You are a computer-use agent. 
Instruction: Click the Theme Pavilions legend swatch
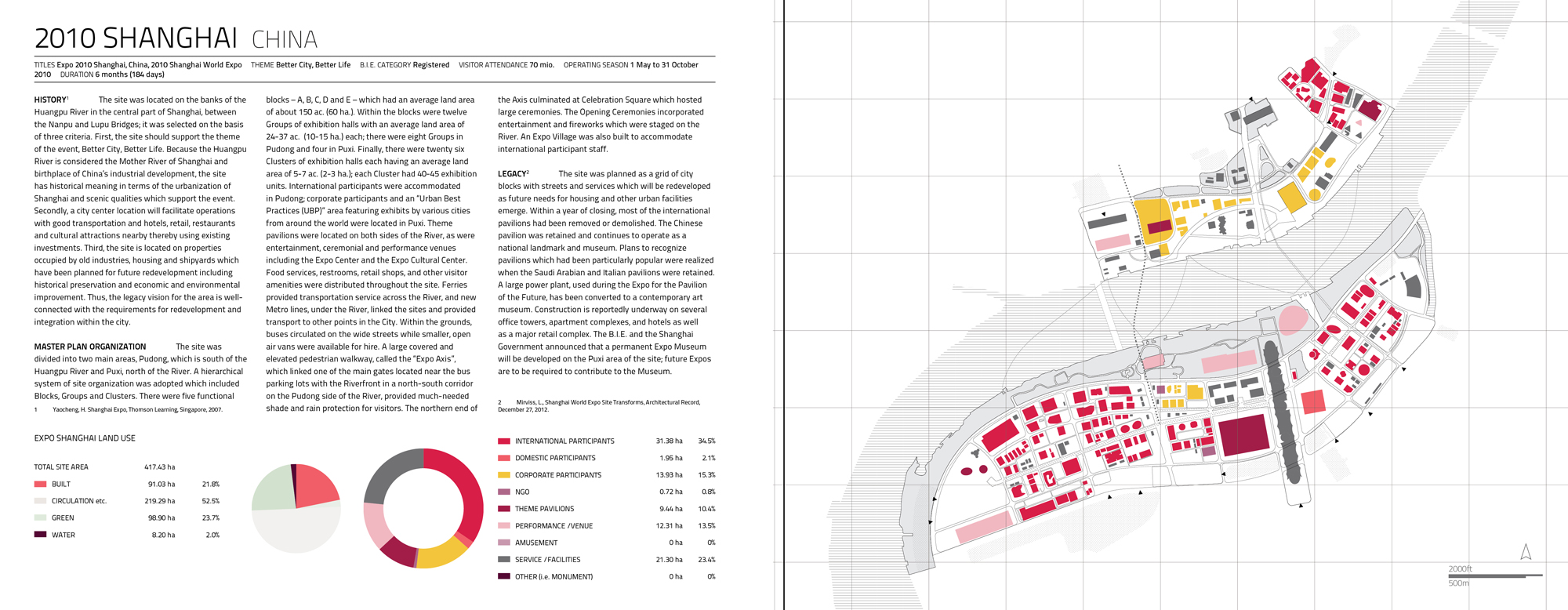tap(504, 509)
